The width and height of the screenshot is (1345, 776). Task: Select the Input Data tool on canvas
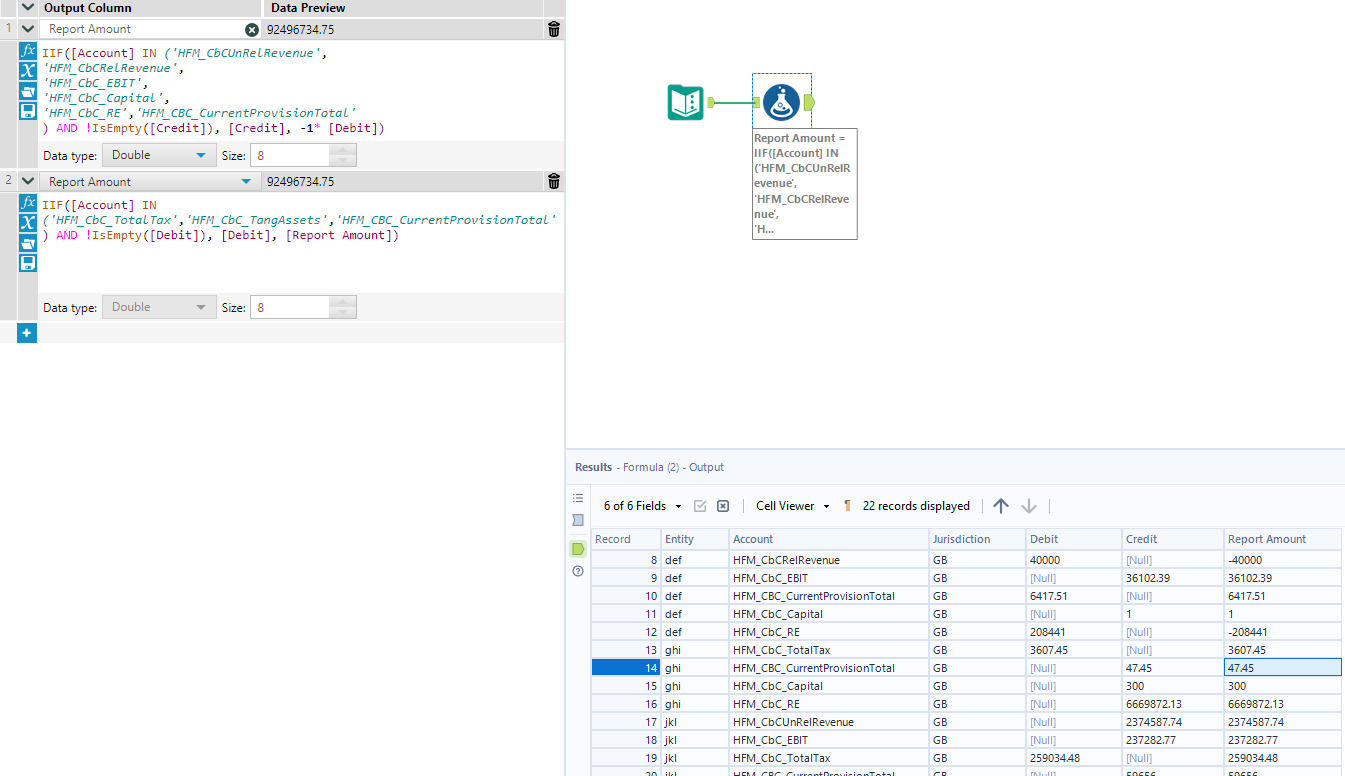(685, 102)
